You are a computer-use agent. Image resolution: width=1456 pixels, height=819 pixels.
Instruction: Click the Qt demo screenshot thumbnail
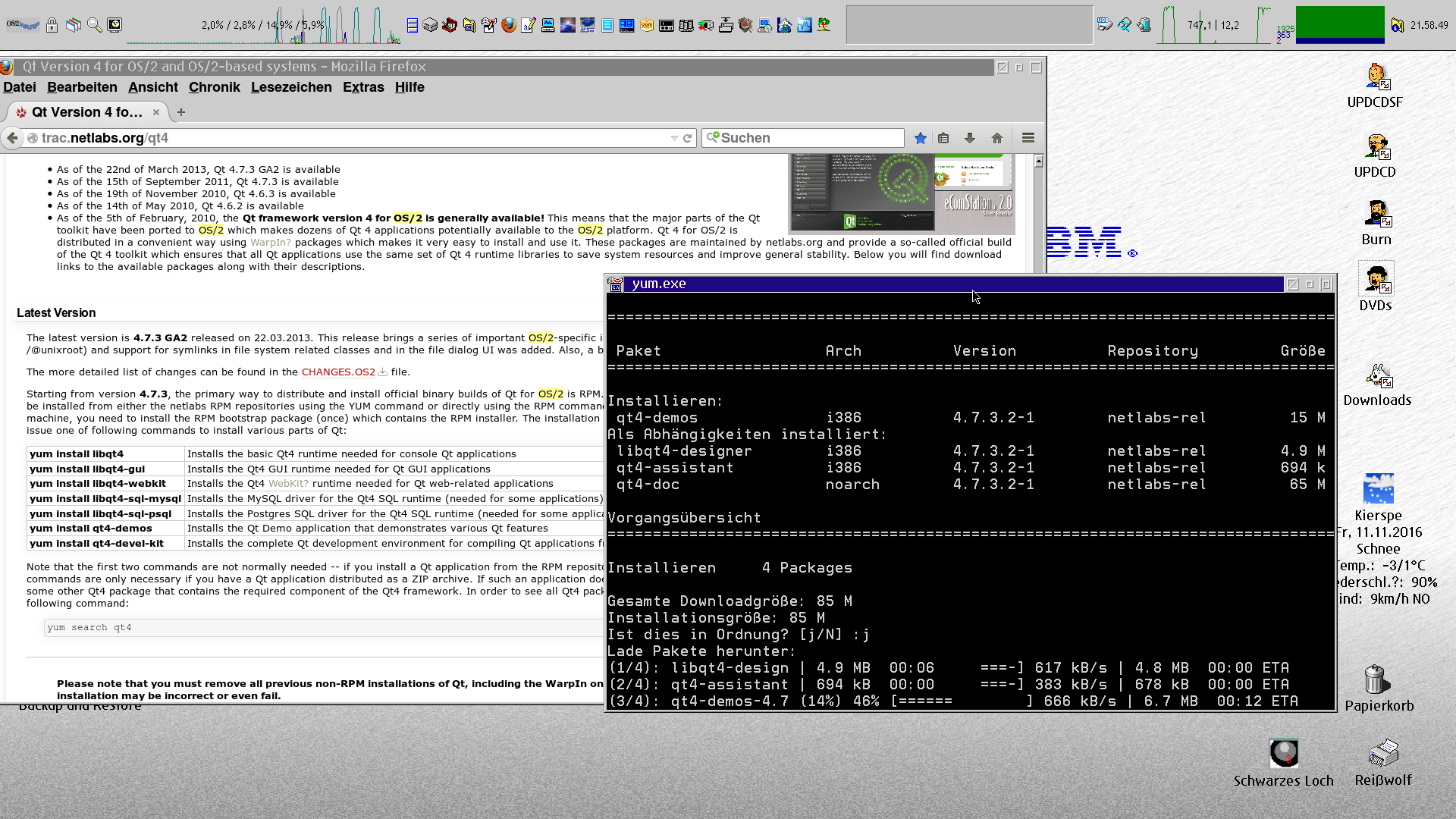tap(902, 193)
